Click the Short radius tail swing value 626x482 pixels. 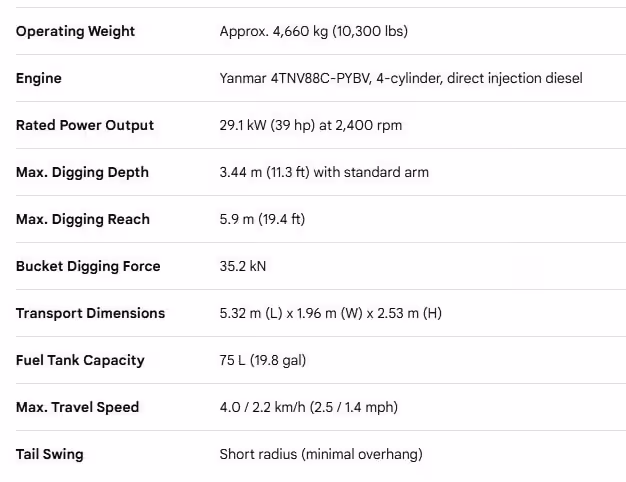pos(321,454)
